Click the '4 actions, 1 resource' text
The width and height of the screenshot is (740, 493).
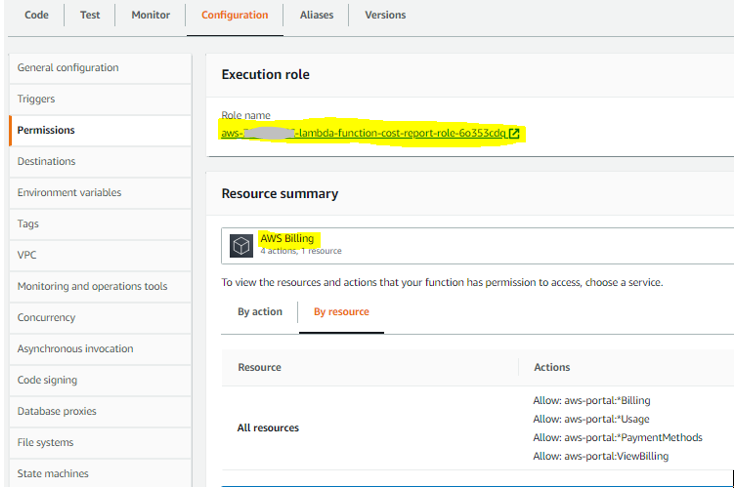click(301, 251)
